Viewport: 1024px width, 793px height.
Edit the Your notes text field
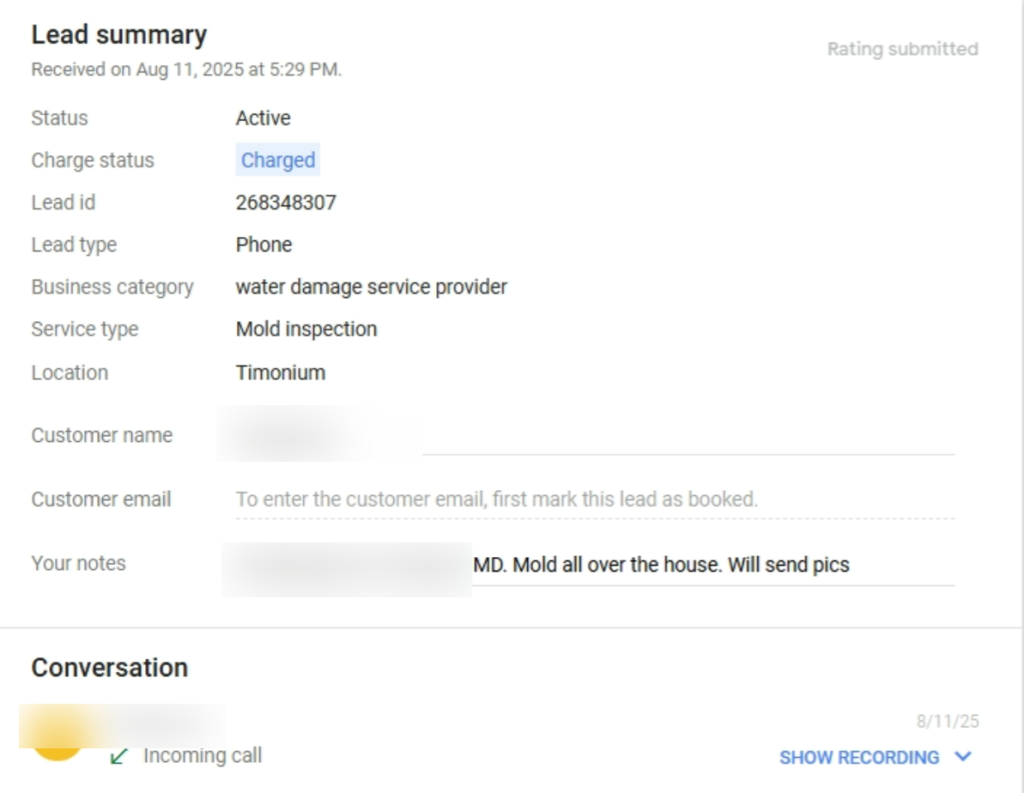pyautogui.click(x=660, y=565)
